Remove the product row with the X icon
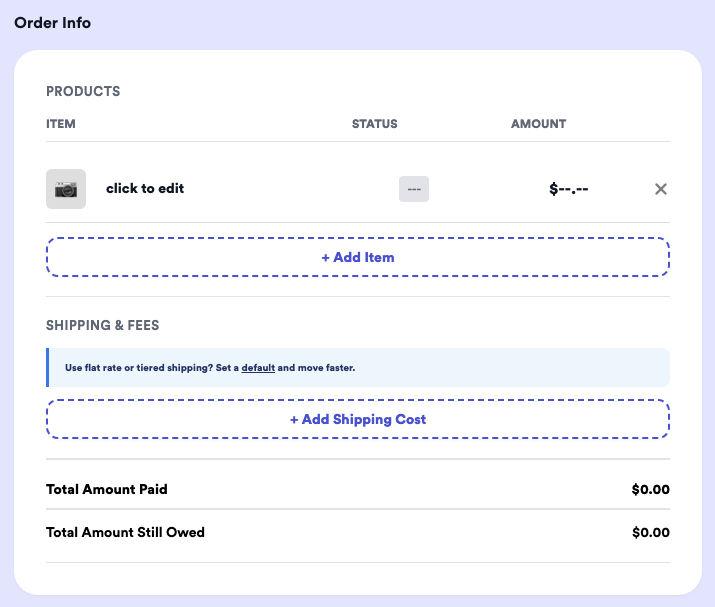The height and width of the screenshot is (607, 715). [x=661, y=189]
